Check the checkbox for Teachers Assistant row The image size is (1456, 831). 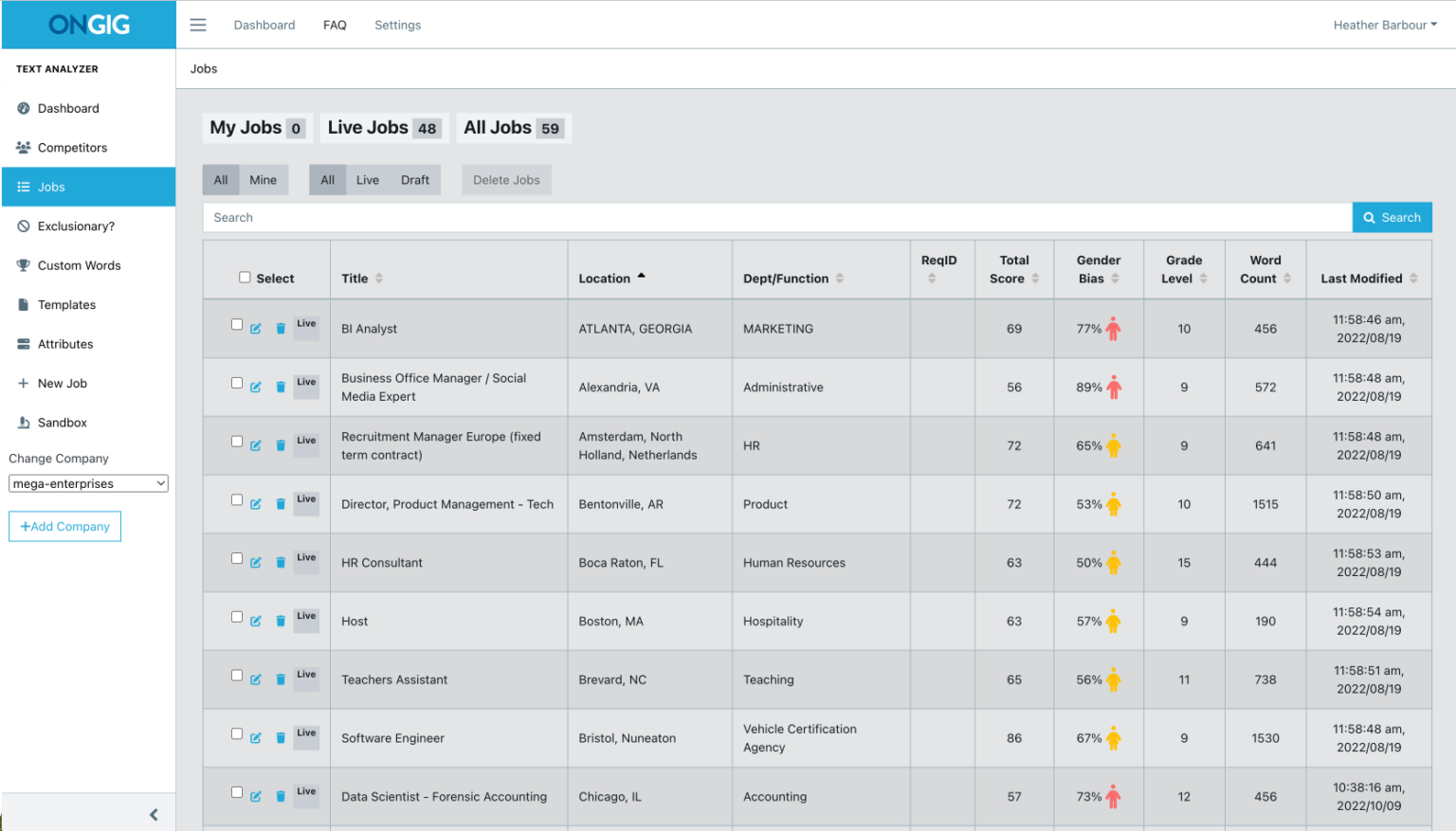[236, 674]
